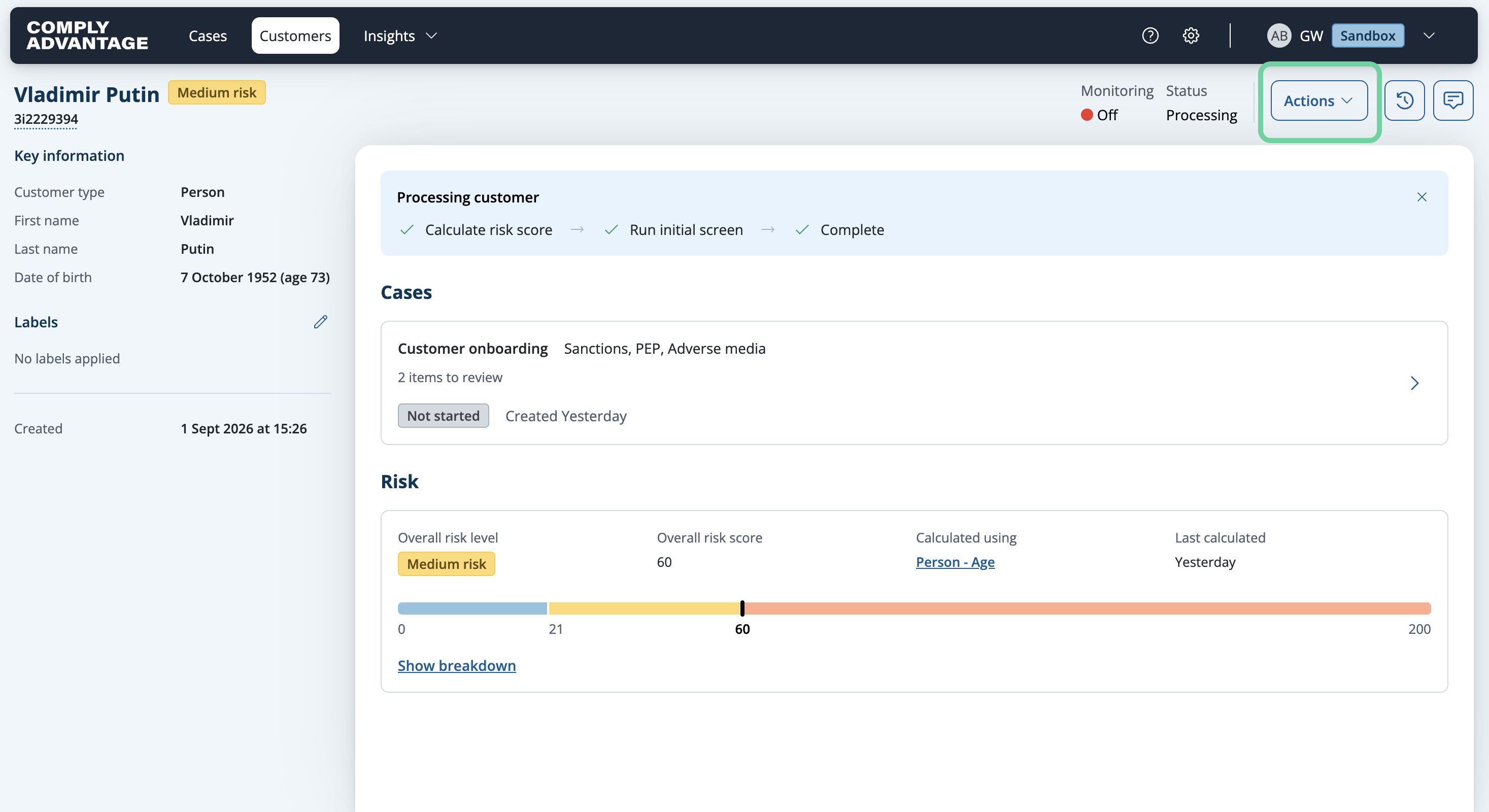Dismiss the Processing customer banner
Viewport: 1489px width, 812px height.
click(1422, 197)
